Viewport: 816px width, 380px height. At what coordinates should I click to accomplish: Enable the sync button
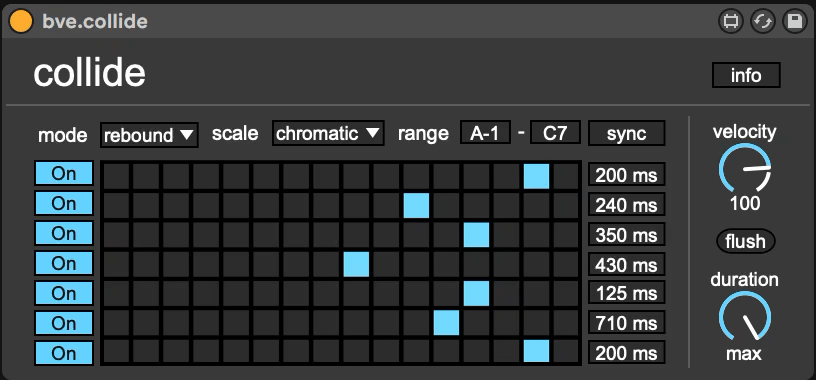pos(627,133)
